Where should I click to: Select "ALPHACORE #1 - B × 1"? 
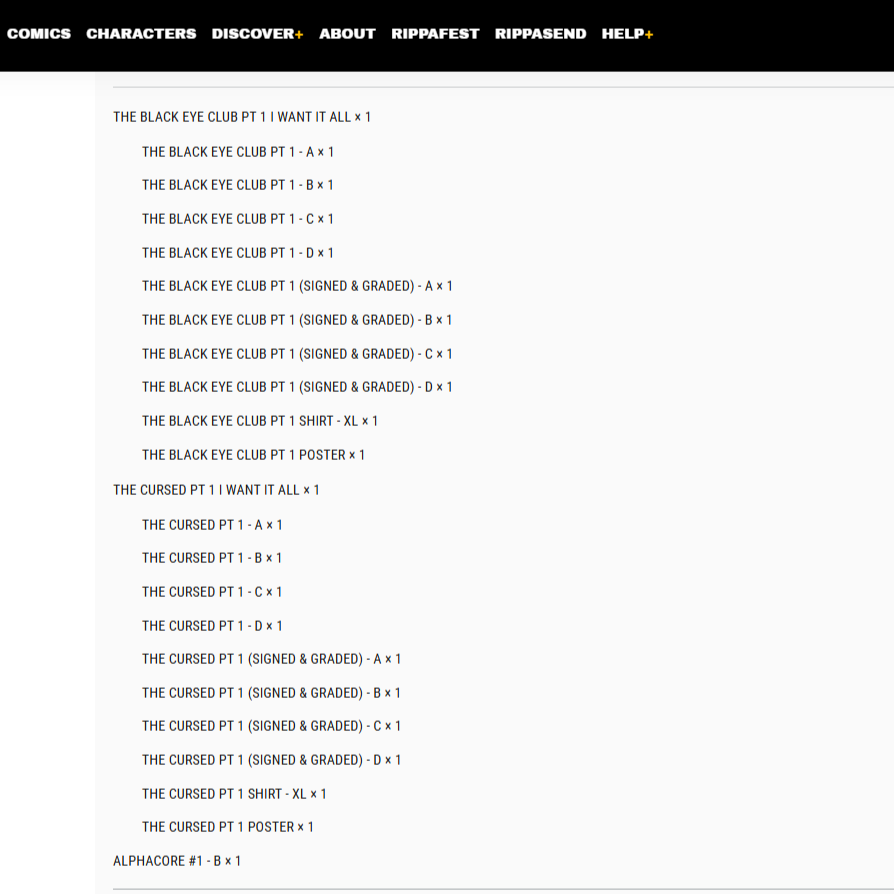pyautogui.click(x=177, y=861)
